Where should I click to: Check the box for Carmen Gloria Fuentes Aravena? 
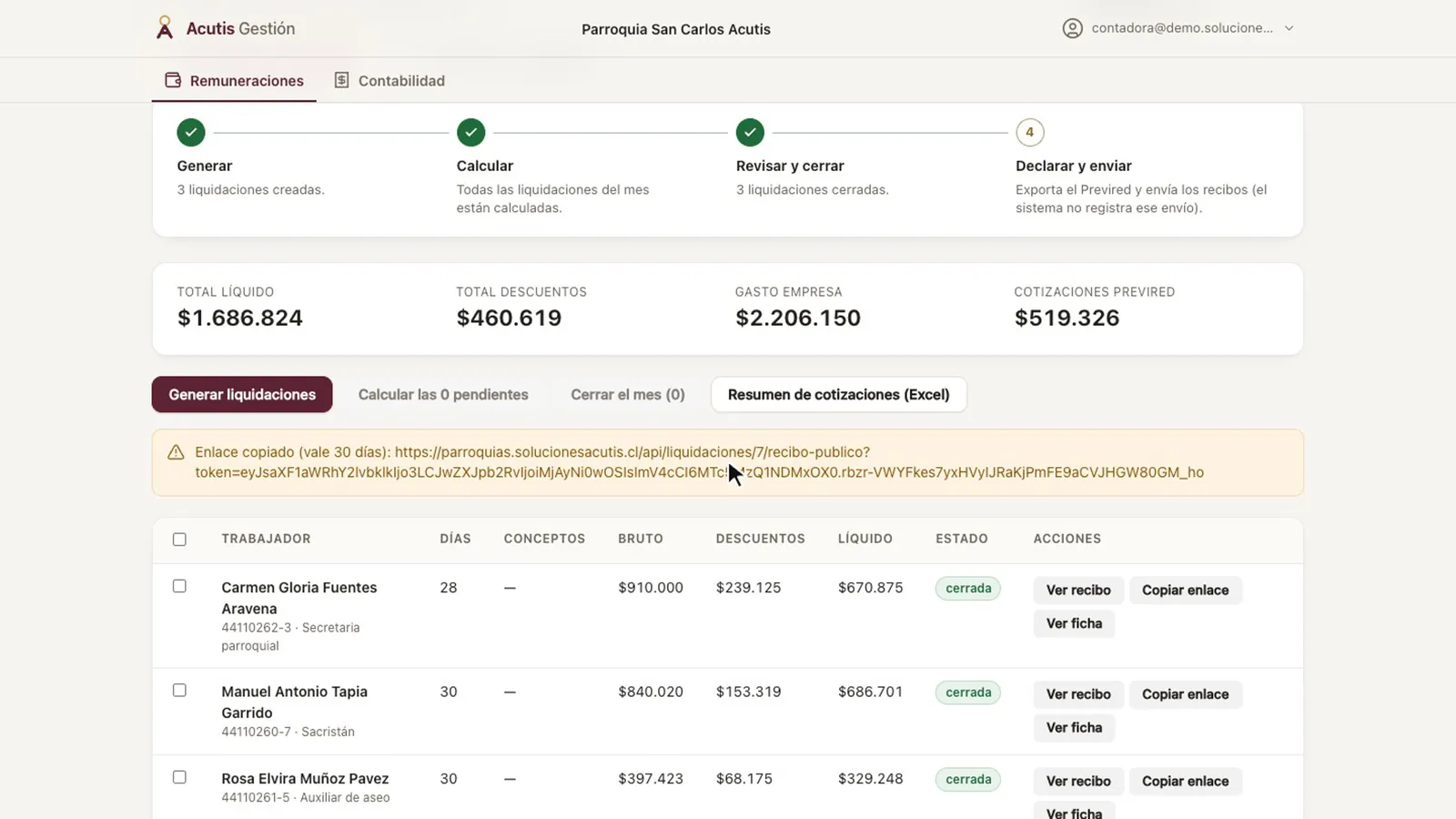179,586
